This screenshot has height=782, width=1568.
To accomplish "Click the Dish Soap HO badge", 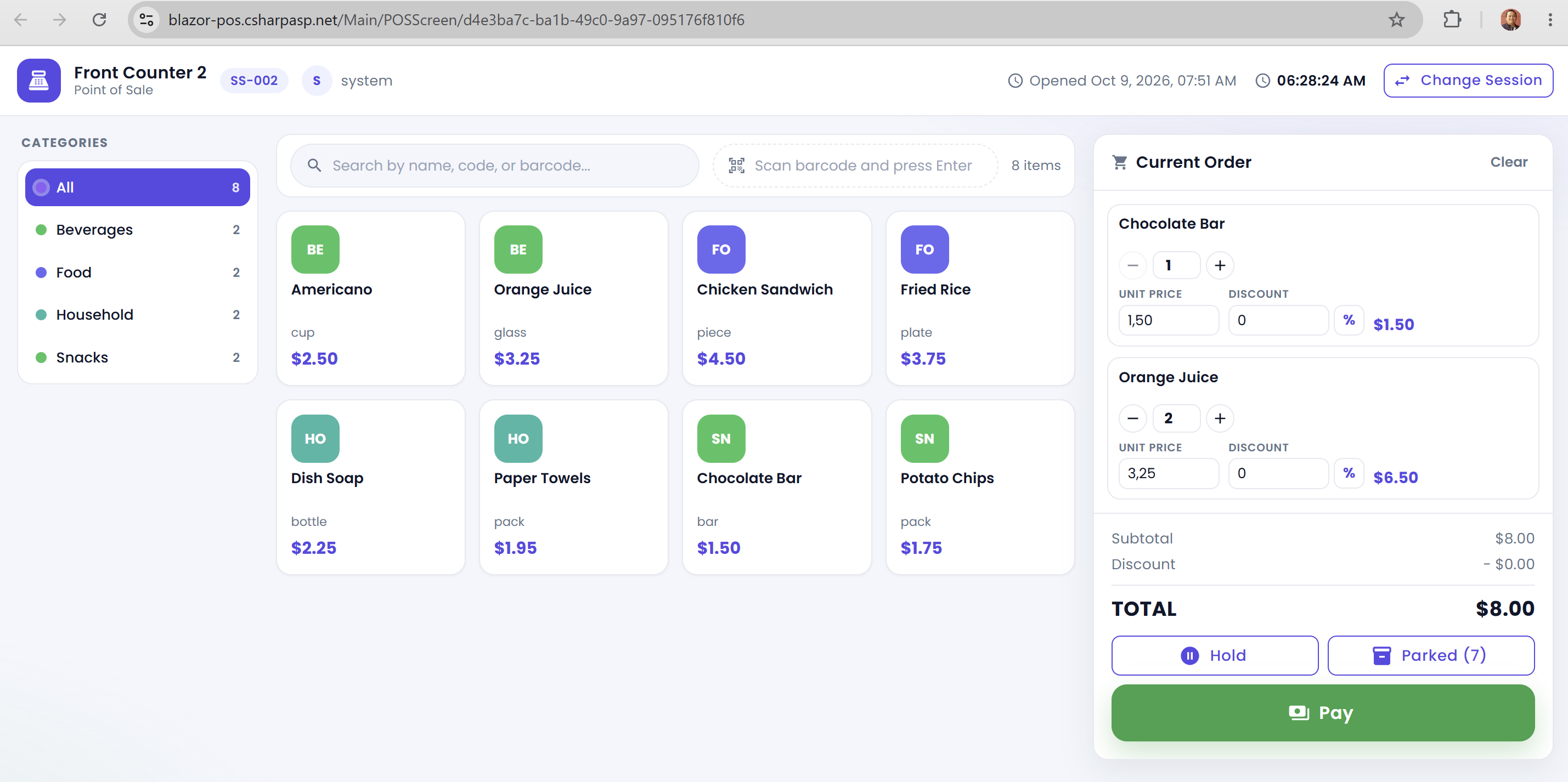I will [315, 439].
